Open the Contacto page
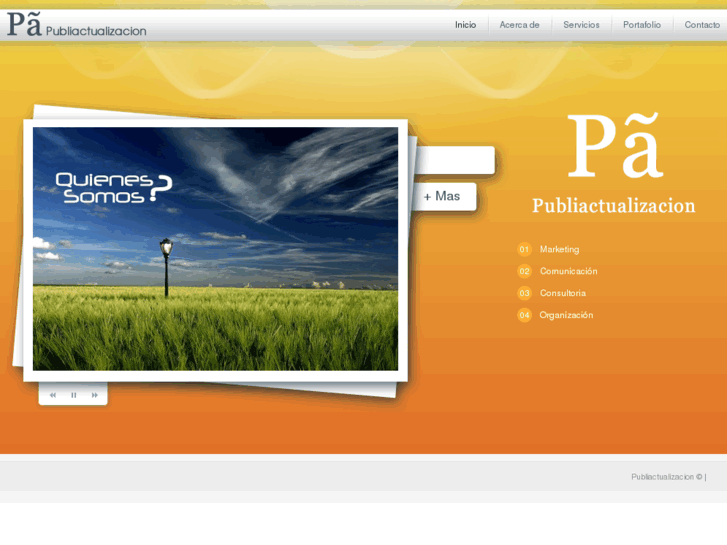Screen dimensions: 727x545 click(702, 25)
